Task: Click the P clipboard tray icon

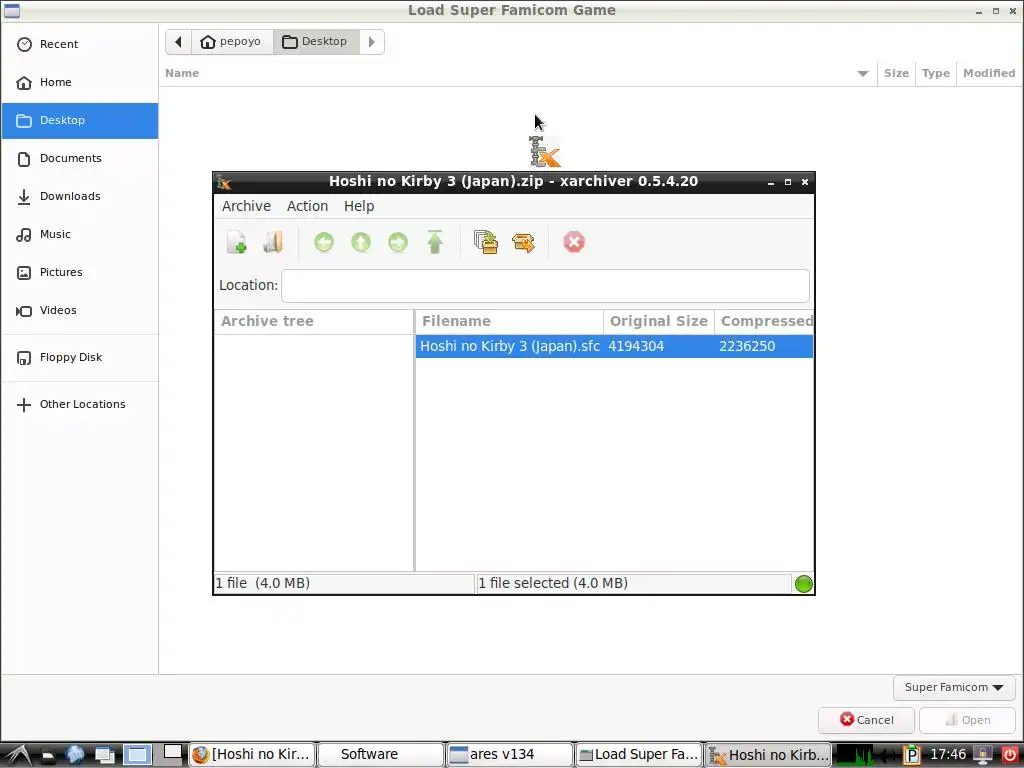Action: click(x=911, y=756)
